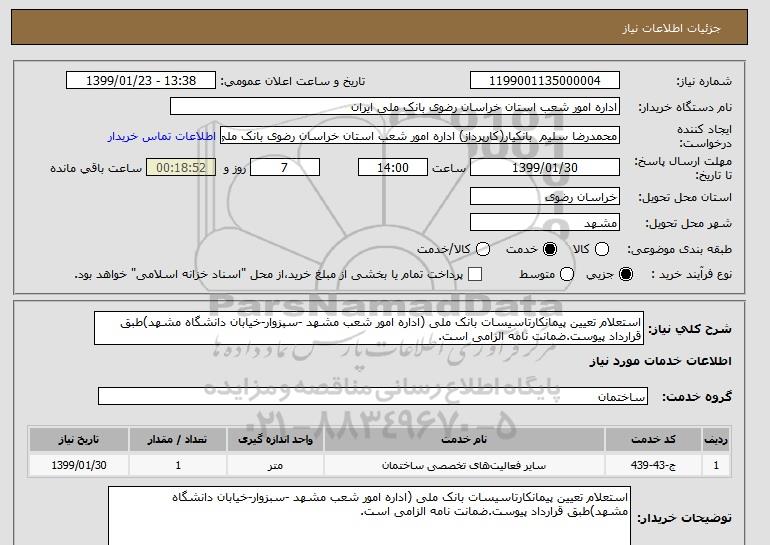Click the گروه خدمت field ساختمان
770x545 pixels.
[x=373, y=396]
